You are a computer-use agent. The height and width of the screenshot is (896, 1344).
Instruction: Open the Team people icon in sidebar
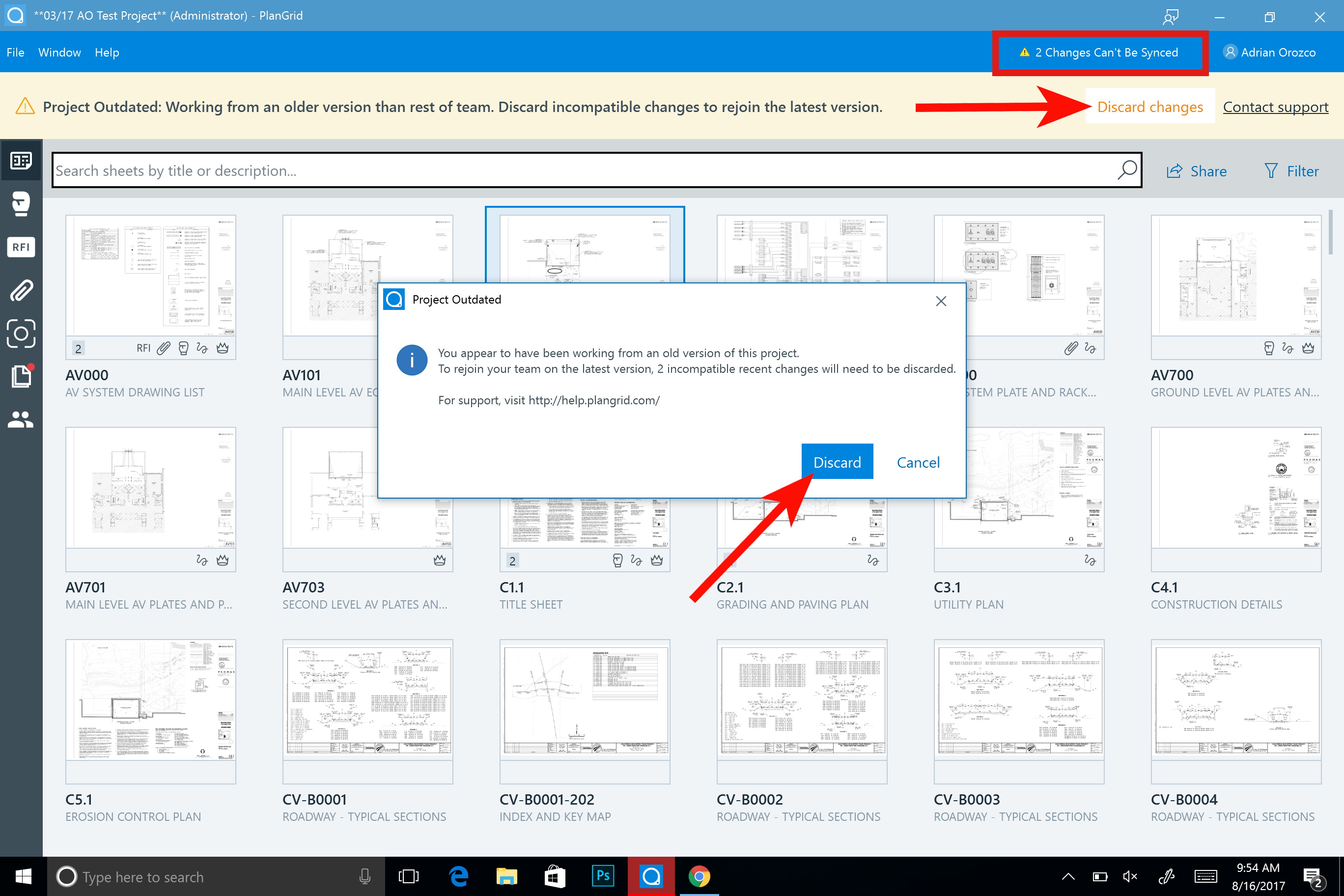click(x=21, y=420)
